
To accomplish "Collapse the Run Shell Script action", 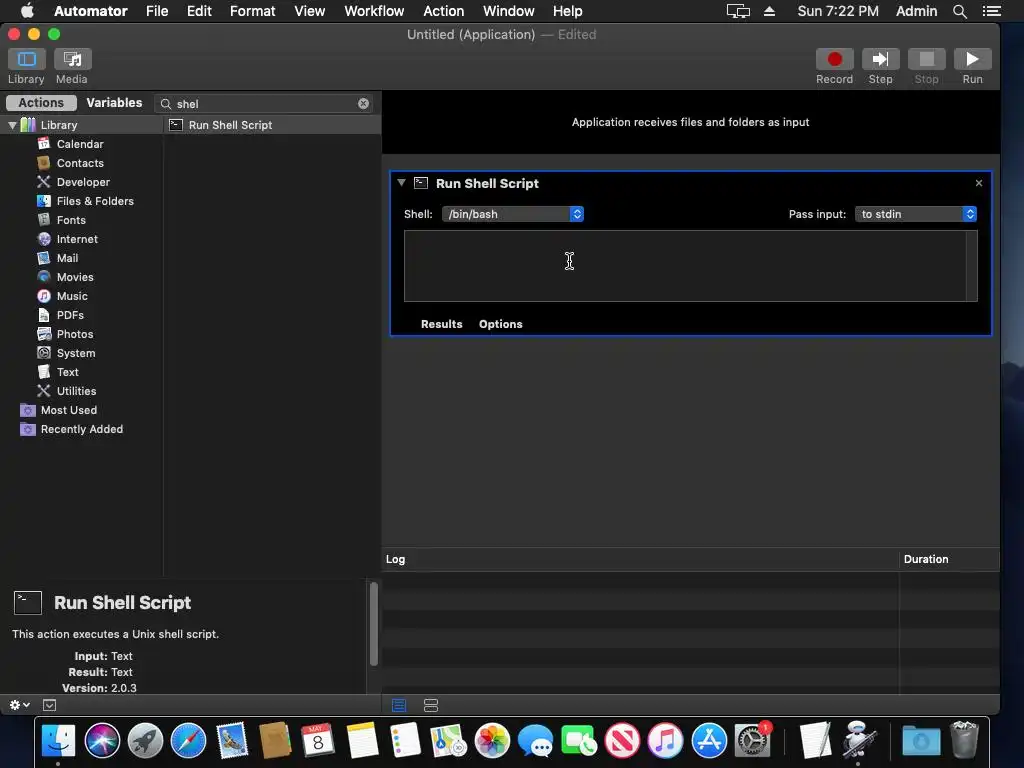I will click(x=401, y=183).
